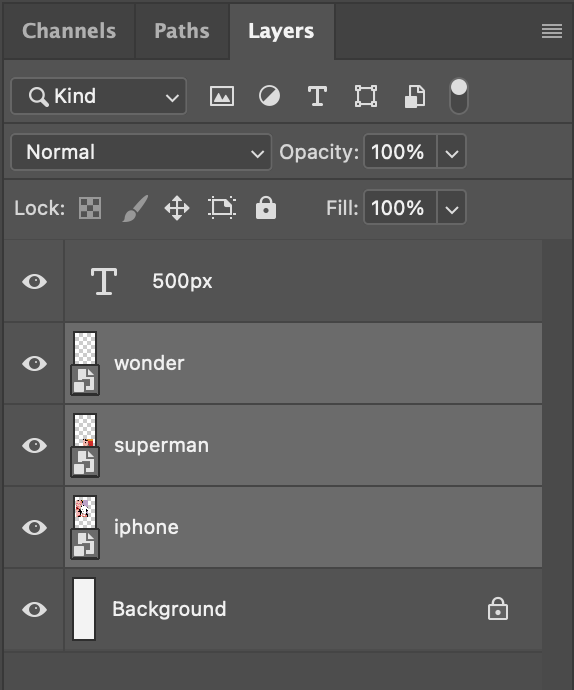This screenshot has height=690, width=574.
Task: Select the iphone layer name
Action: pyautogui.click(x=146, y=527)
